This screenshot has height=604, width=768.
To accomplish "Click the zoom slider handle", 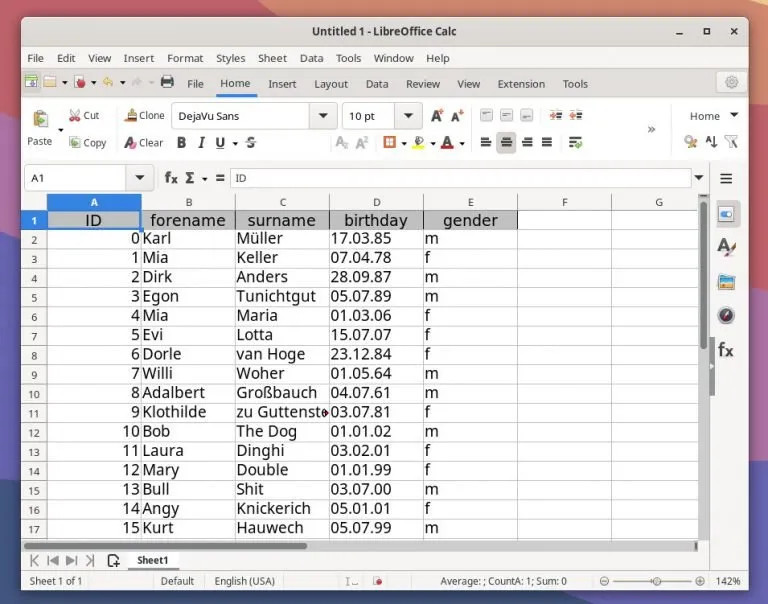I will 656,581.
